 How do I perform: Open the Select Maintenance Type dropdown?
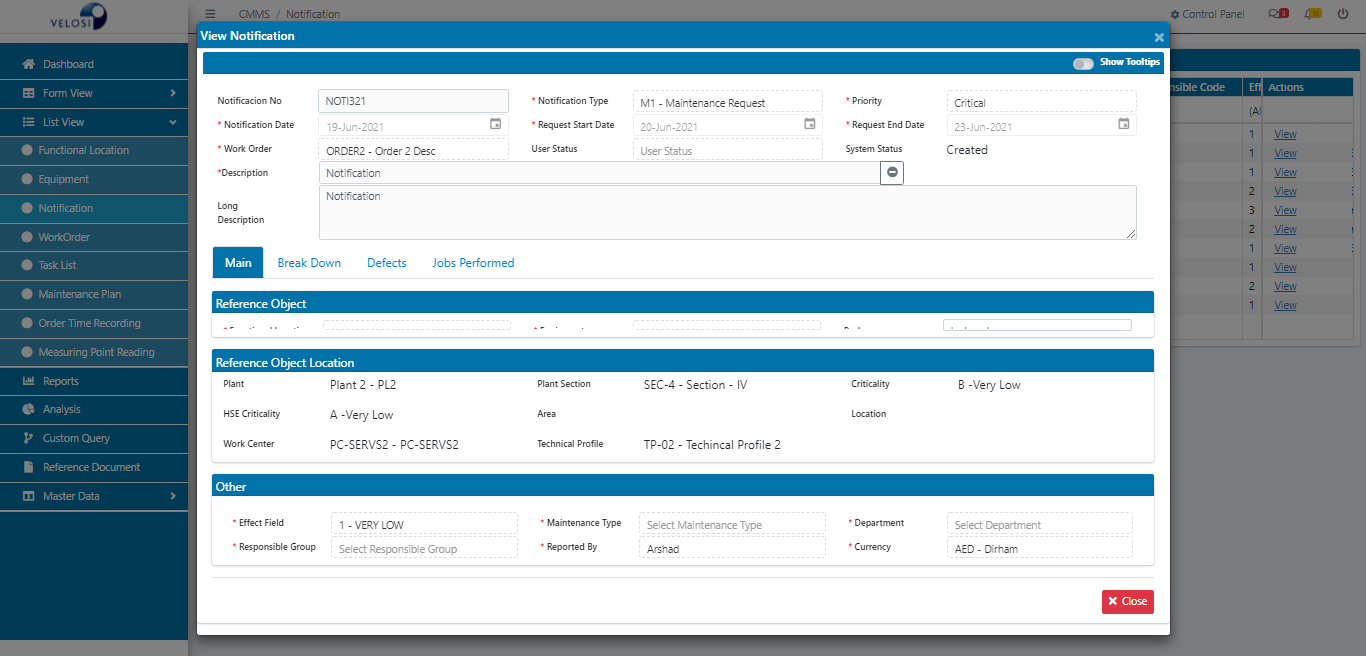(732, 524)
